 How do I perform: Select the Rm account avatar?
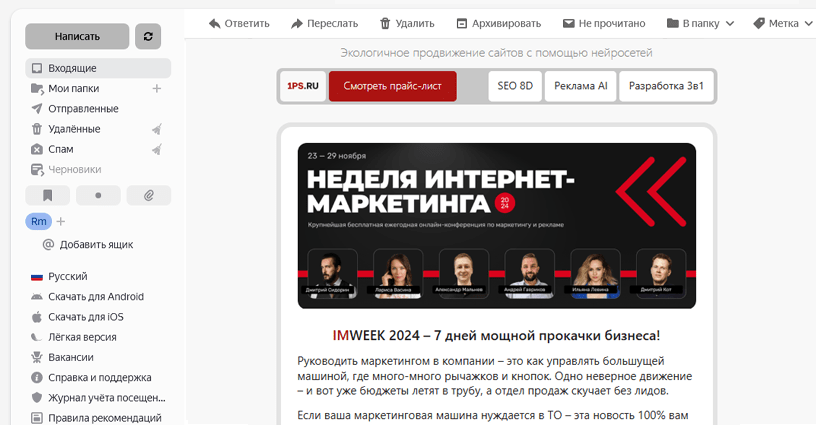[39, 222]
